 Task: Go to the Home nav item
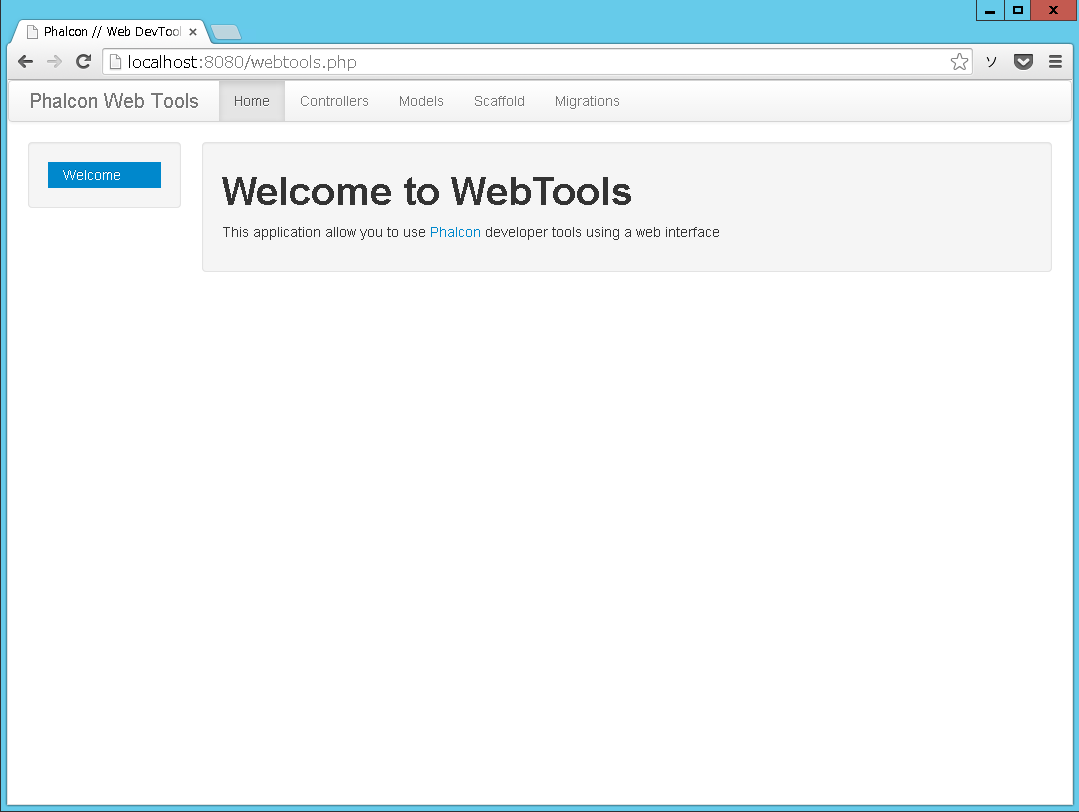(252, 101)
